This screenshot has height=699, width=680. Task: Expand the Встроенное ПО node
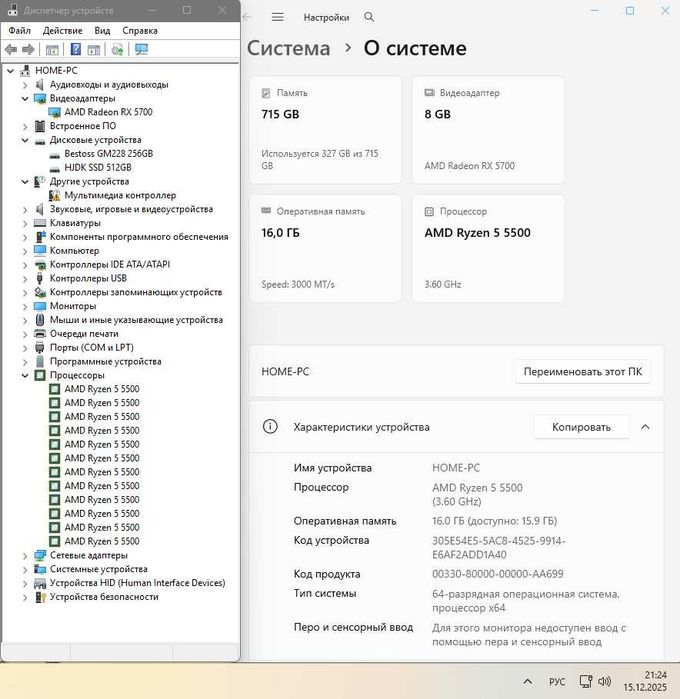coord(25,126)
